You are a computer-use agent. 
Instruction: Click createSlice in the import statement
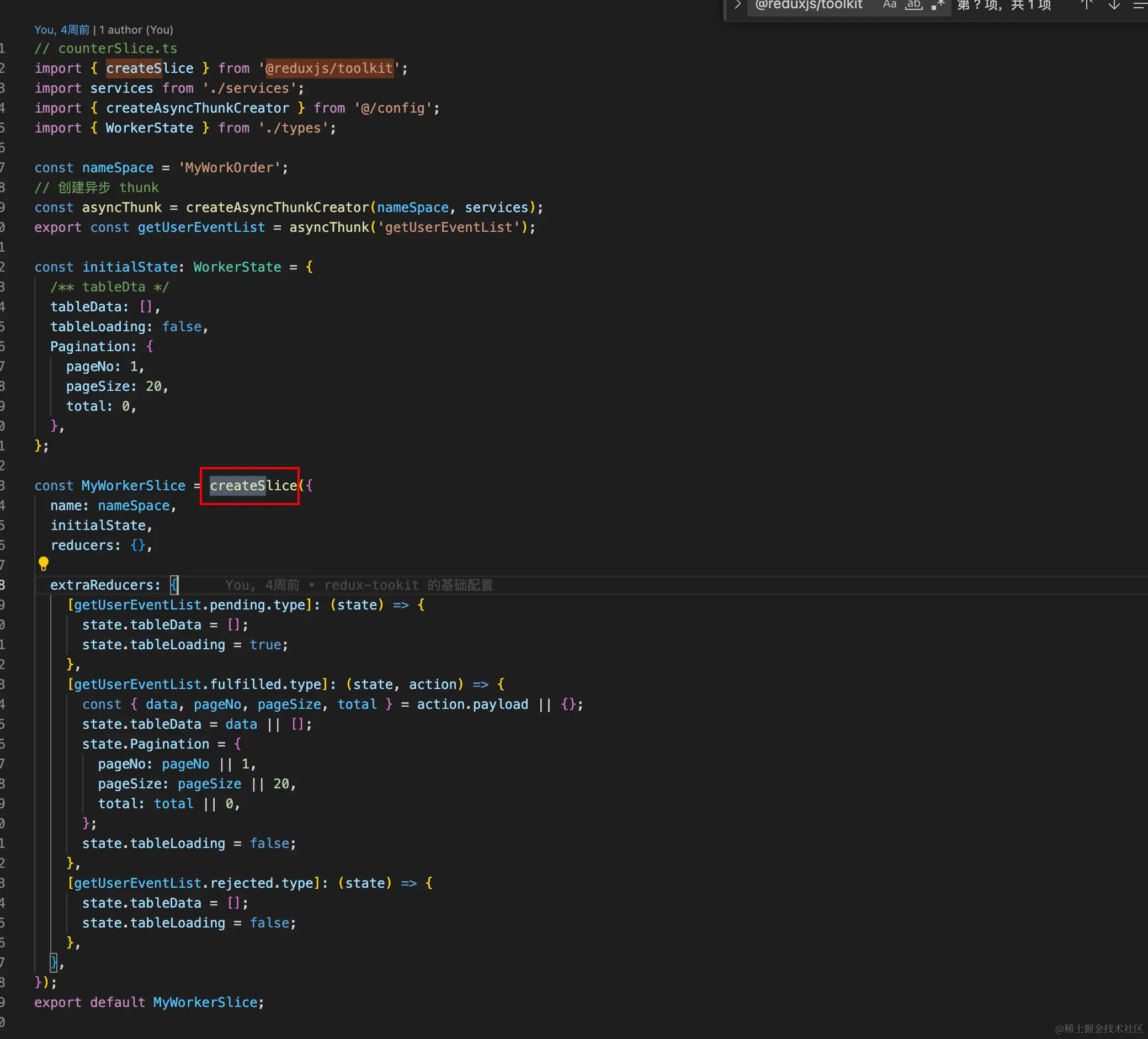pyautogui.click(x=150, y=68)
